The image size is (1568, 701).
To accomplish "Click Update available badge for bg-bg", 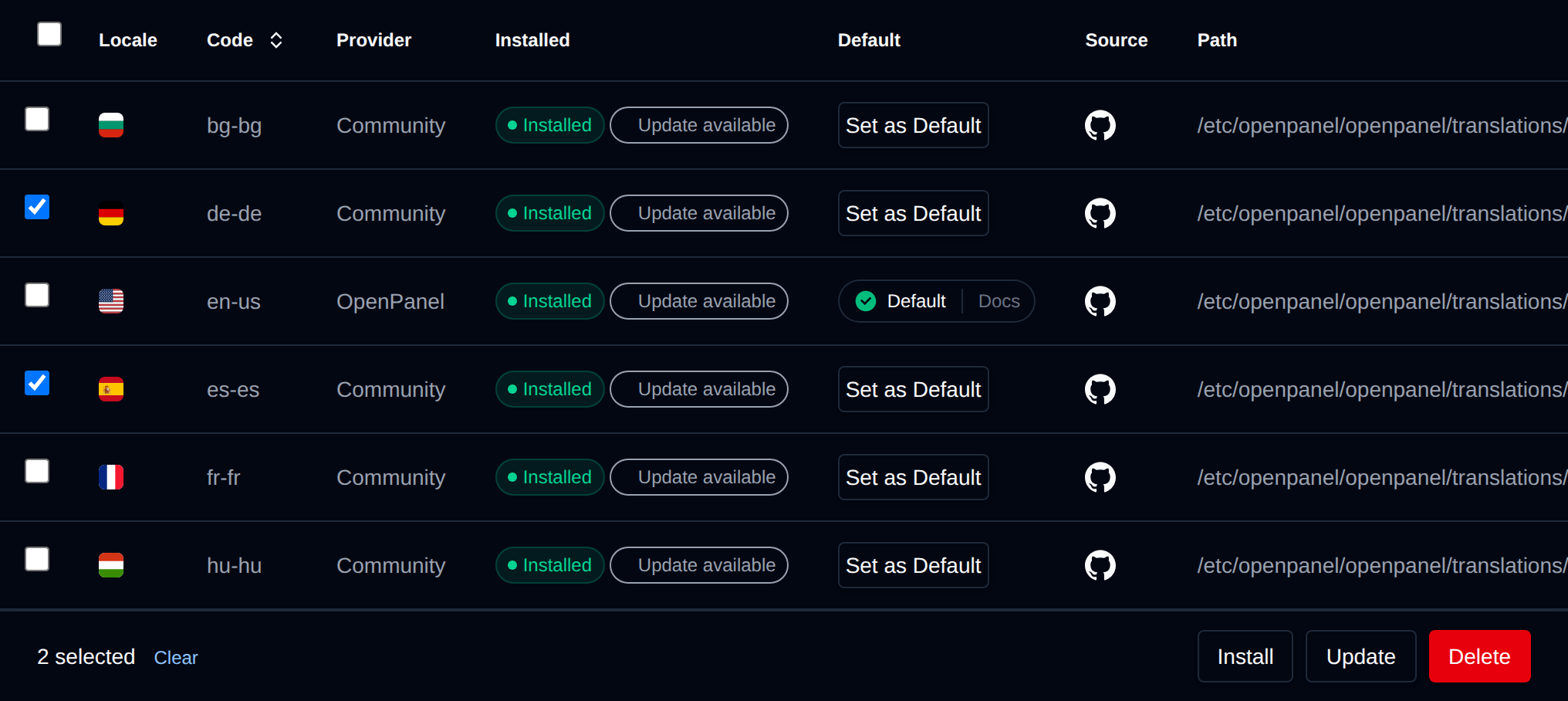I will pyautogui.click(x=699, y=125).
